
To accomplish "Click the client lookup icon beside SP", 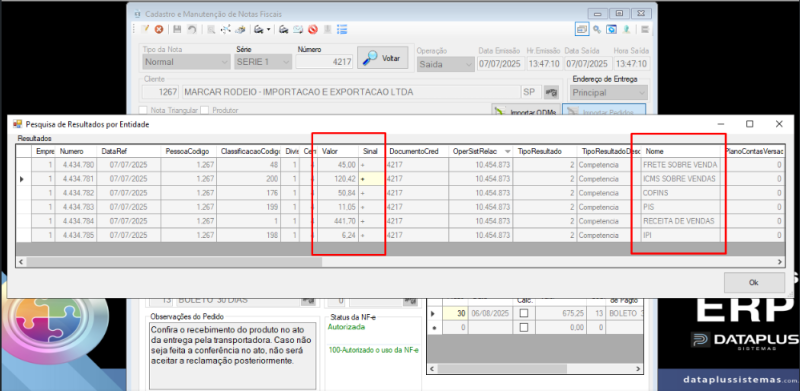I will point(551,92).
